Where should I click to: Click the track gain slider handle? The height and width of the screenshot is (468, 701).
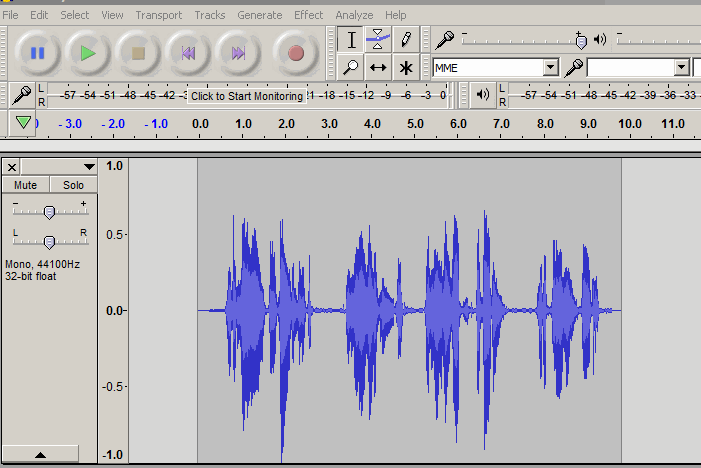(49, 212)
